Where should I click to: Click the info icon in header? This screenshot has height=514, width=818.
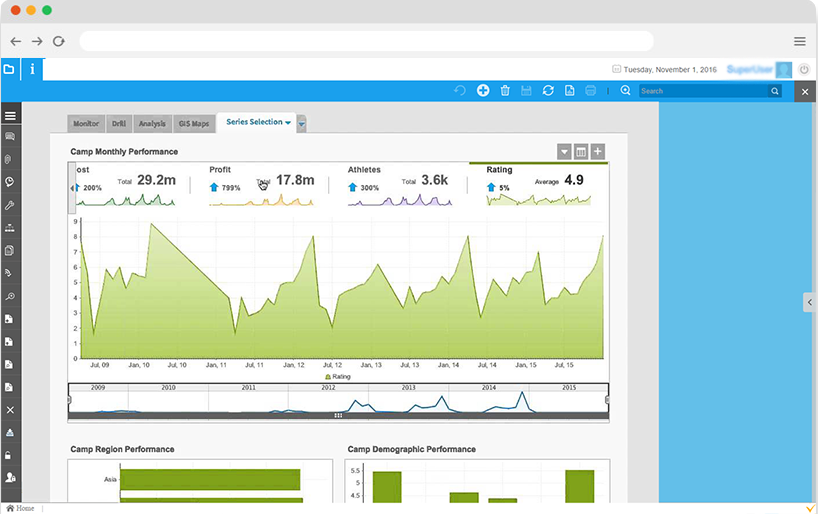(x=32, y=69)
